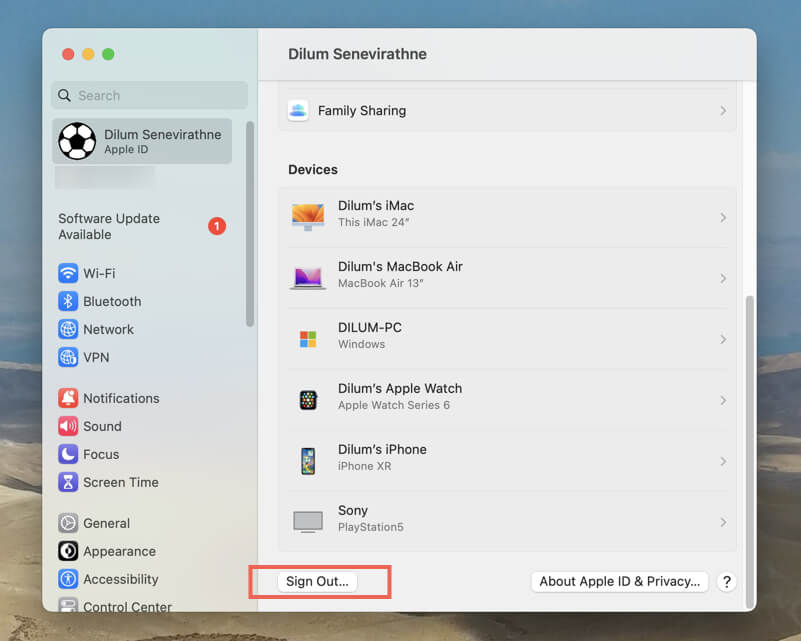Viewport: 801px width, 641px height.
Task: Click the Apple Watch device icon
Action: pyautogui.click(x=308, y=400)
